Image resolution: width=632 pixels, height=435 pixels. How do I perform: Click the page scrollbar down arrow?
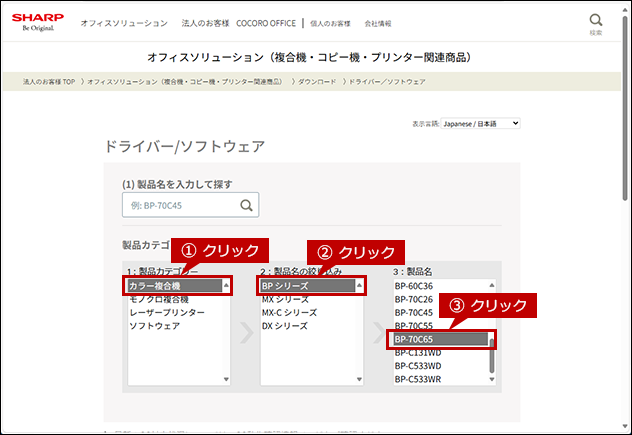626,427
